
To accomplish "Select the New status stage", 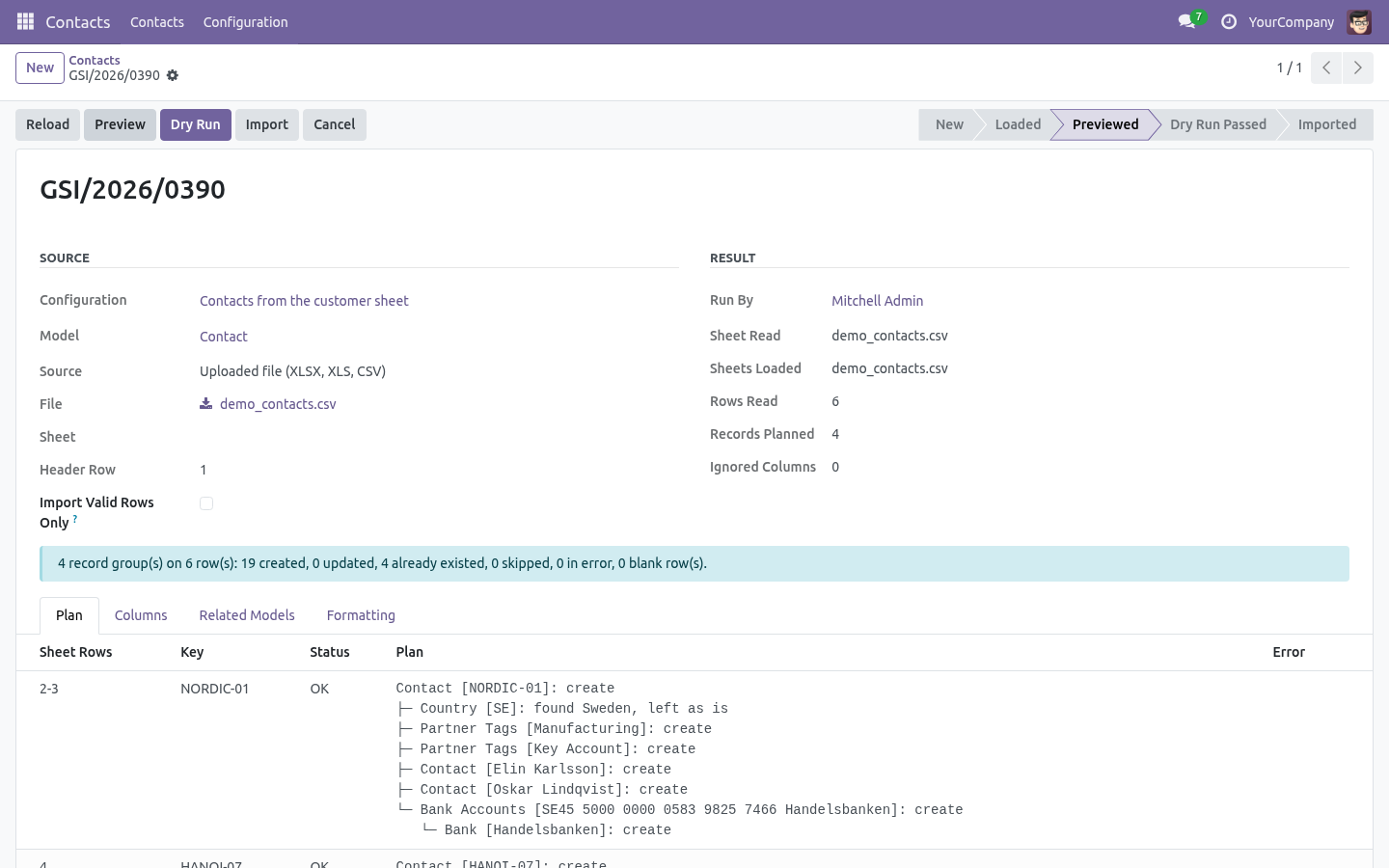I will 949,124.
